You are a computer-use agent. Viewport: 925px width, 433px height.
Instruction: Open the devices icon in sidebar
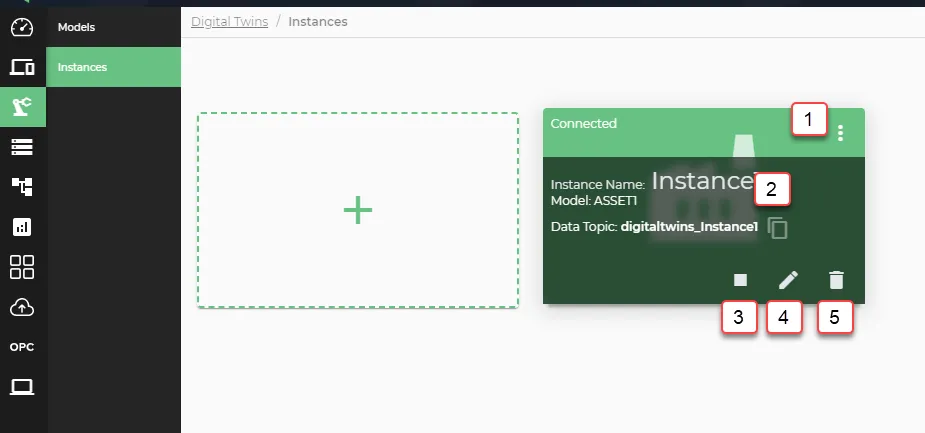tap(22, 67)
